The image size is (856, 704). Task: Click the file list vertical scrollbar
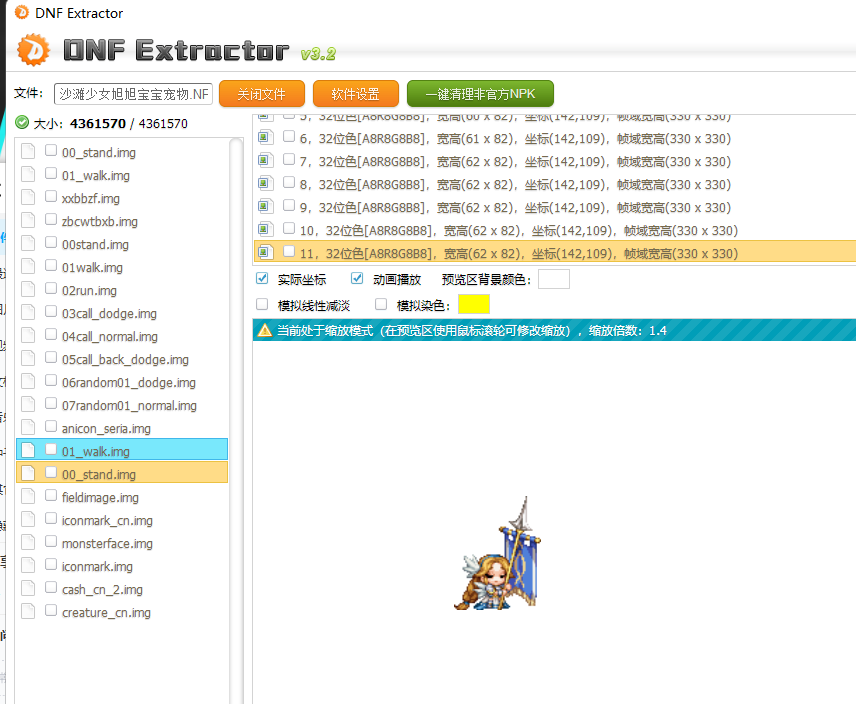click(x=236, y=420)
